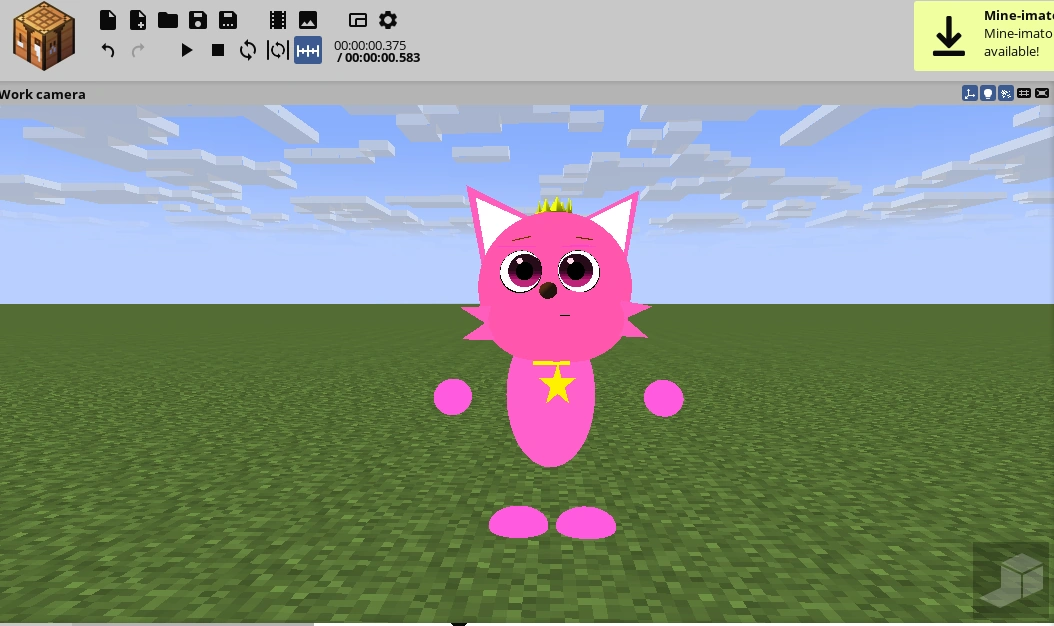Save the current project
This screenshot has width=1054, height=626.
pos(199,19)
